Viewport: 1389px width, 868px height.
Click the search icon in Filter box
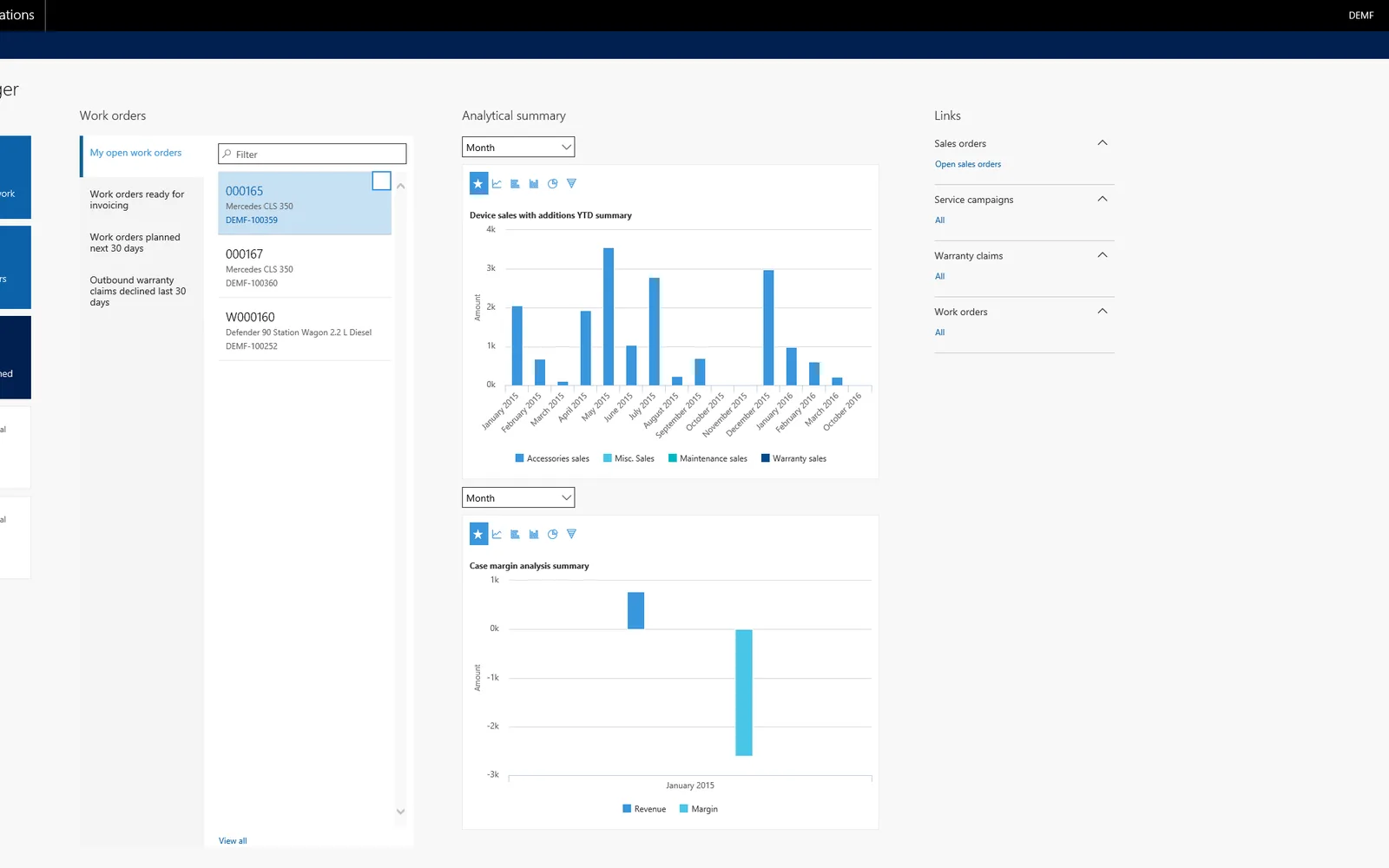[x=227, y=154]
